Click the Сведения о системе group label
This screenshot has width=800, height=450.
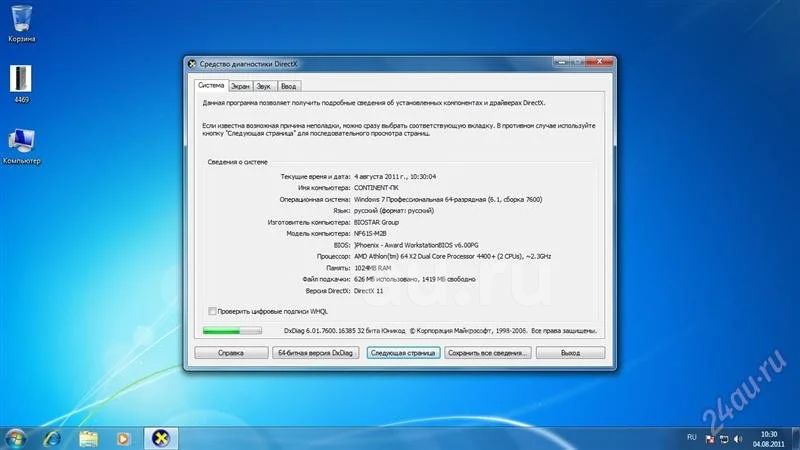pyautogui.click(x=237, y=162)
